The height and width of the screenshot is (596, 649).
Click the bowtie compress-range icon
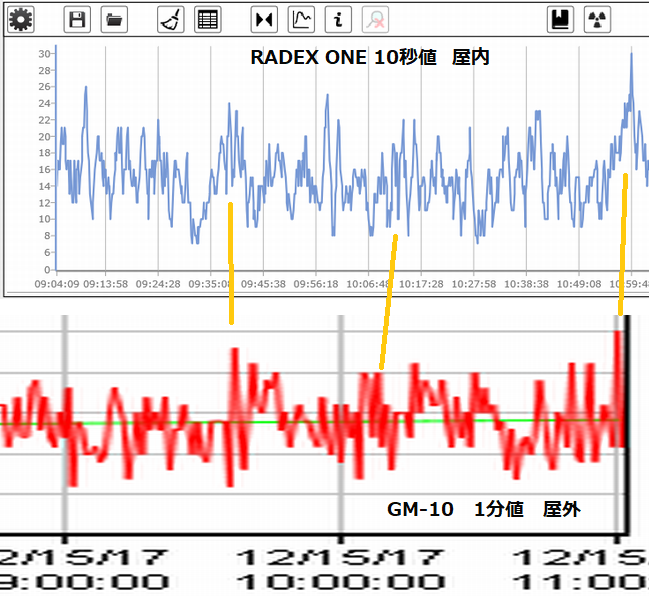[x=264, y=19]
